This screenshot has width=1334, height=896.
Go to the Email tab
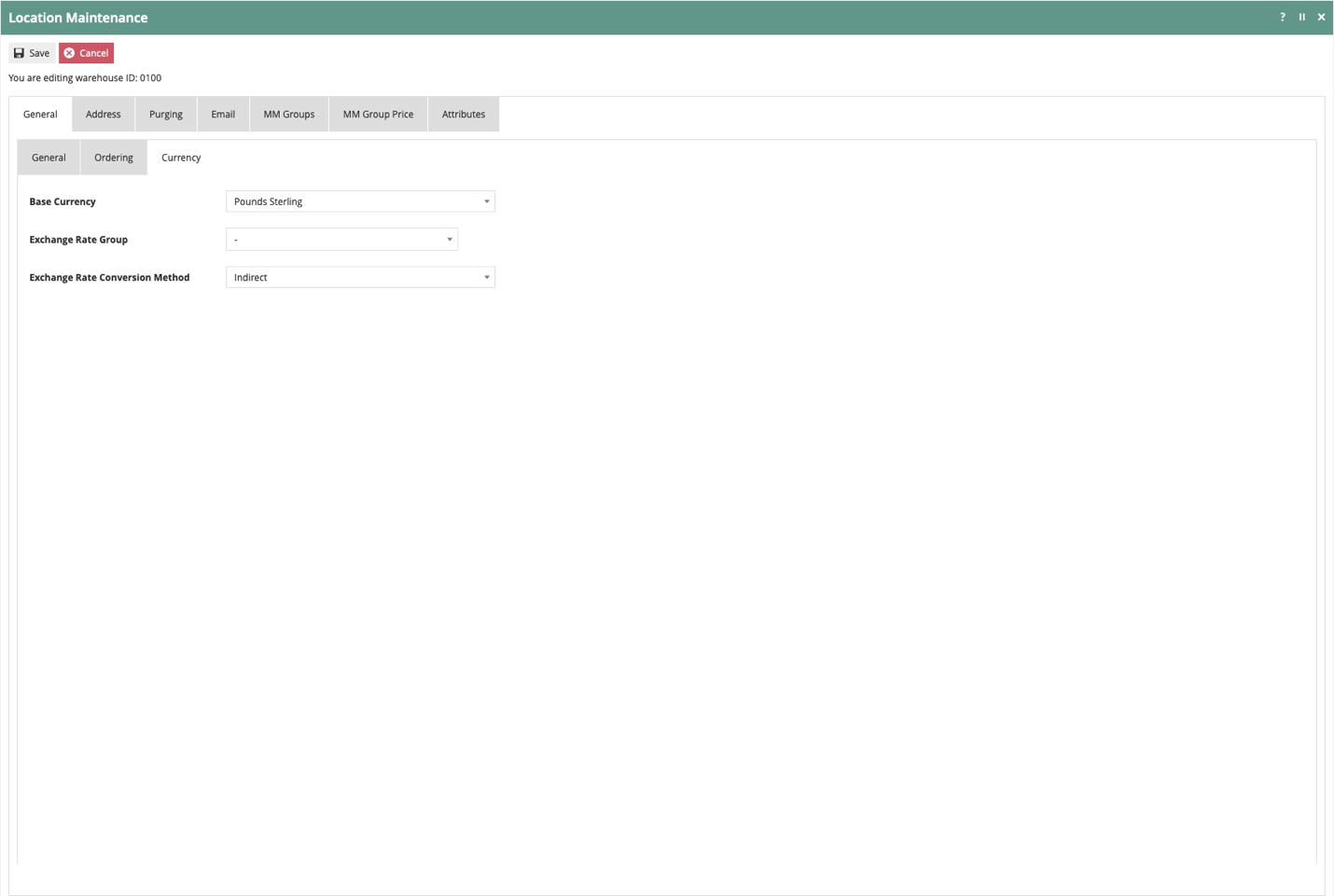tap(223, 114)
